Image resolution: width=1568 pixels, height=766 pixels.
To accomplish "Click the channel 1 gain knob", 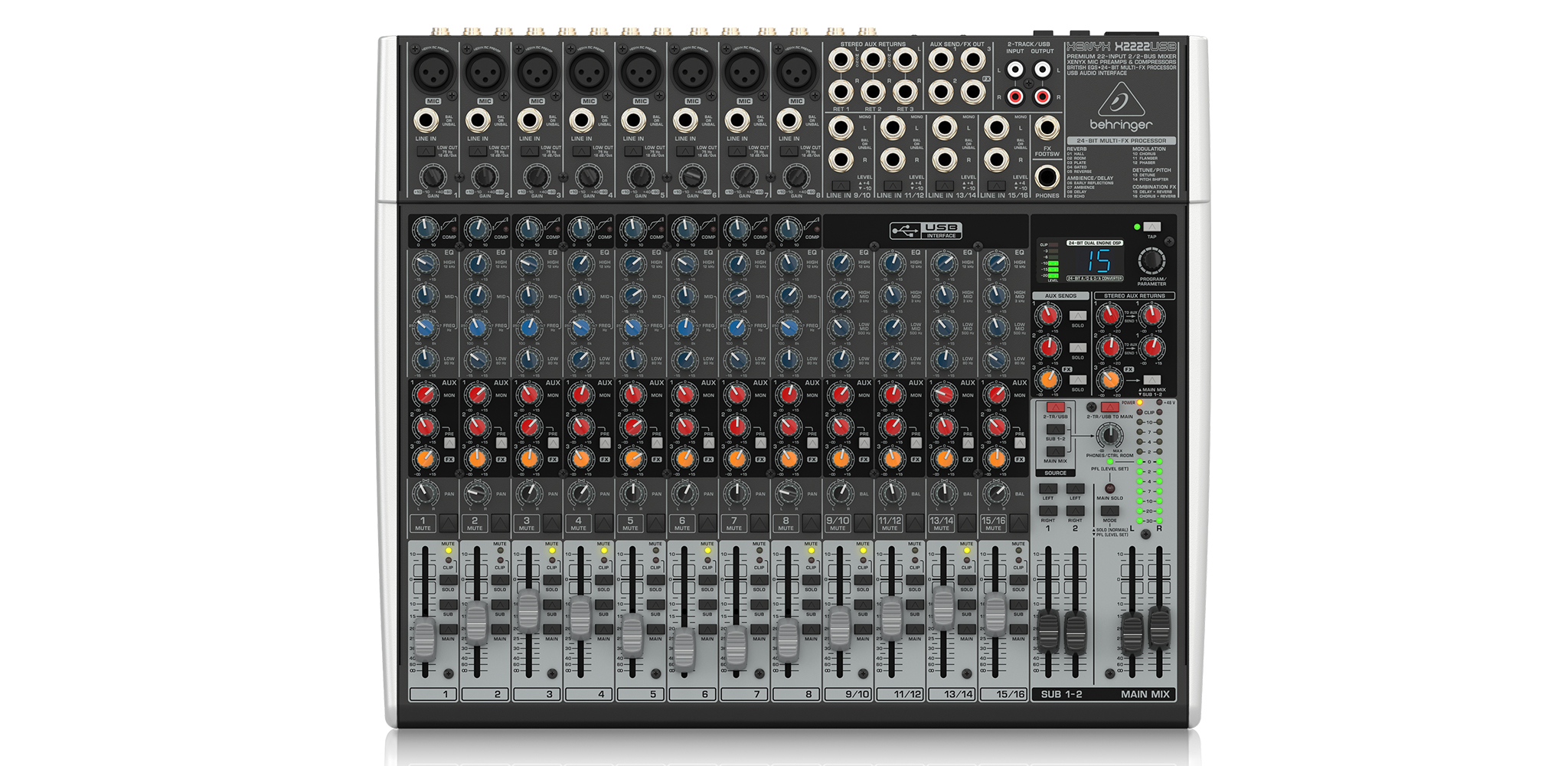I will click(x=433, y=177).
